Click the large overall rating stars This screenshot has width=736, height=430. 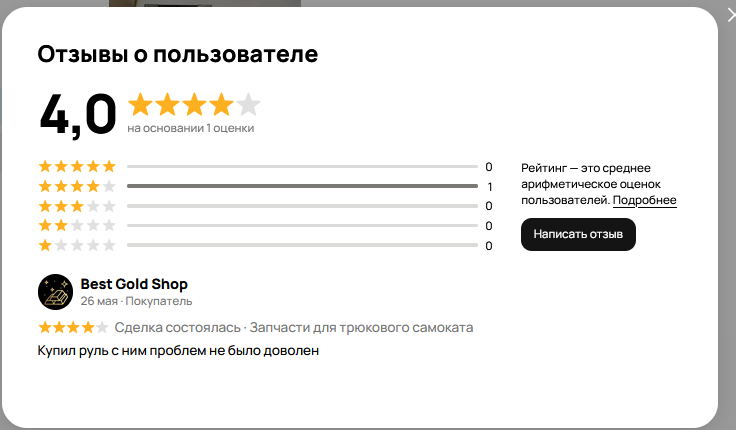click(x=194, y=104)
